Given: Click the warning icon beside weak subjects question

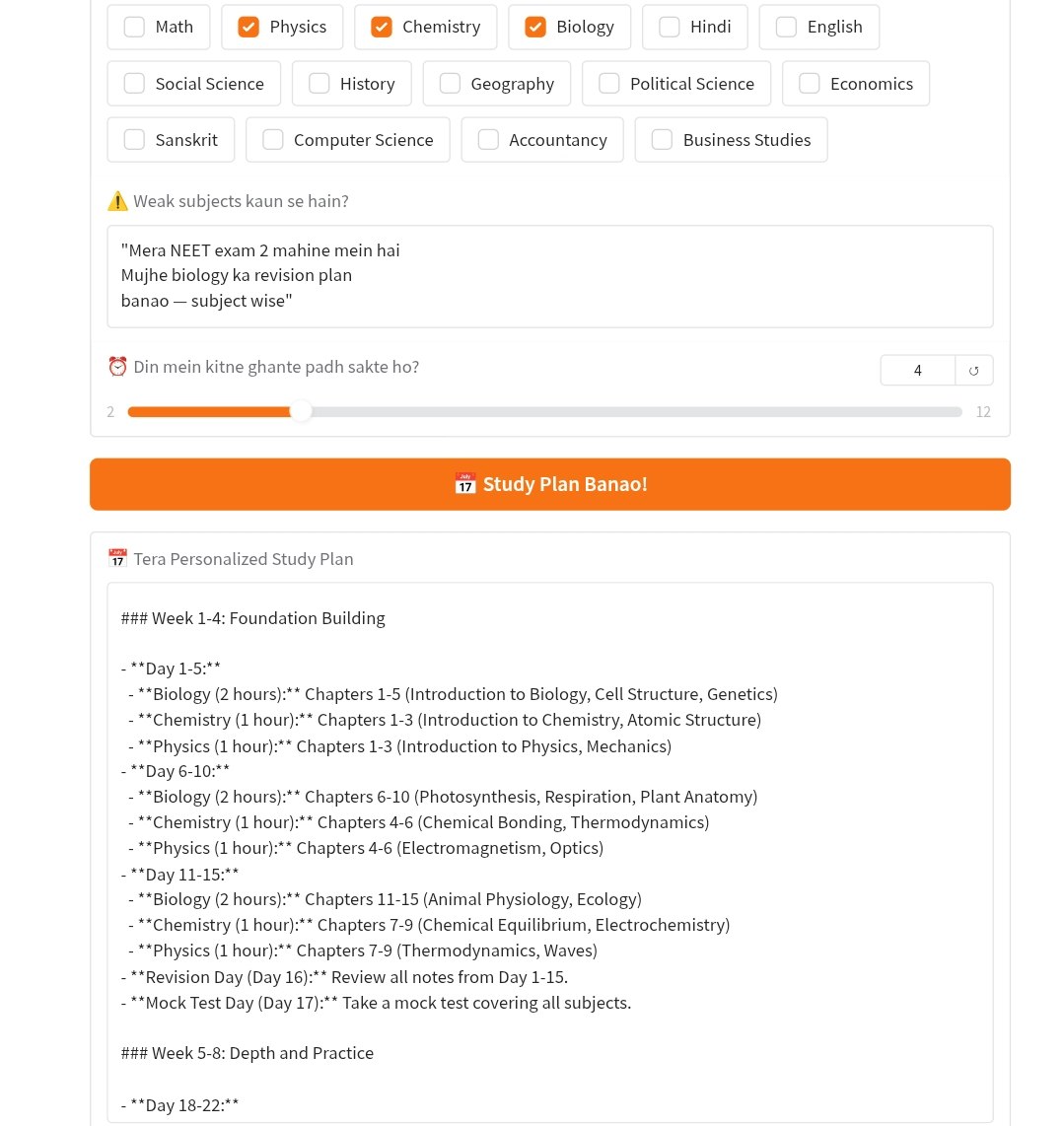Looking at the screenshot, I should point(117,200).
